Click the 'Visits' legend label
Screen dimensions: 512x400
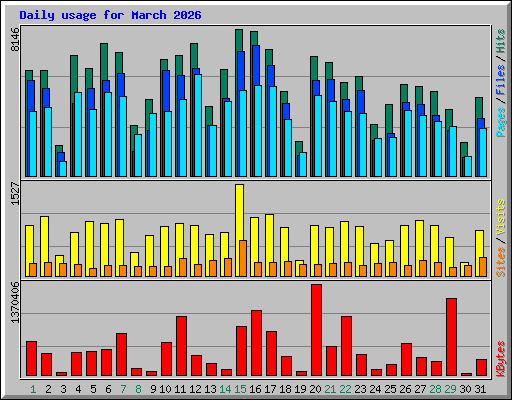[x=501, y=218]
